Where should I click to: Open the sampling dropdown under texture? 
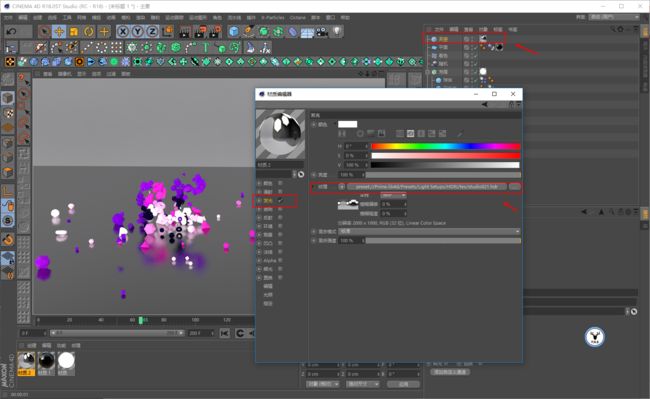(x=393, y=195)
